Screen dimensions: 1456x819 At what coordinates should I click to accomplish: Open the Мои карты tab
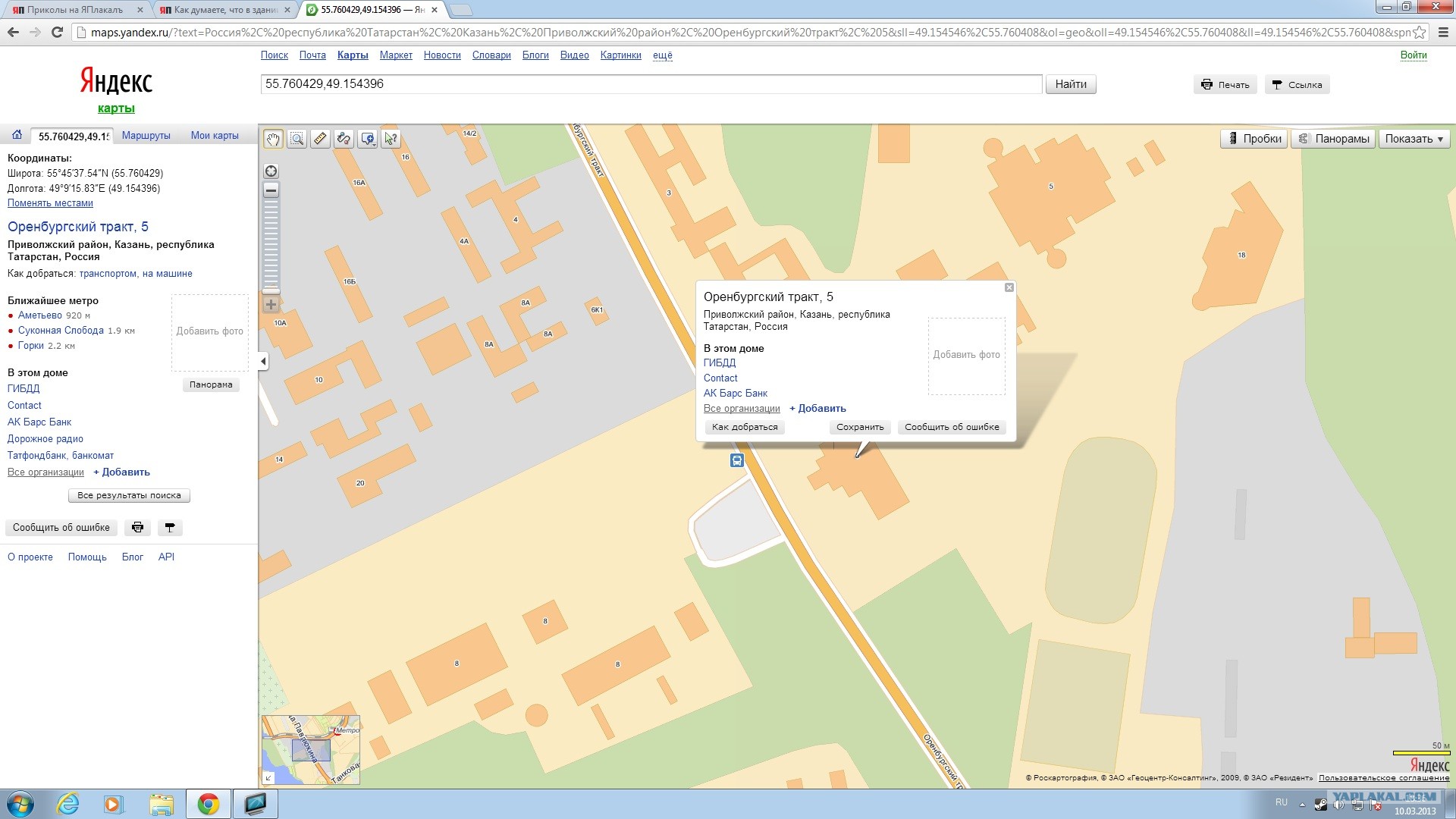point(215,136)
